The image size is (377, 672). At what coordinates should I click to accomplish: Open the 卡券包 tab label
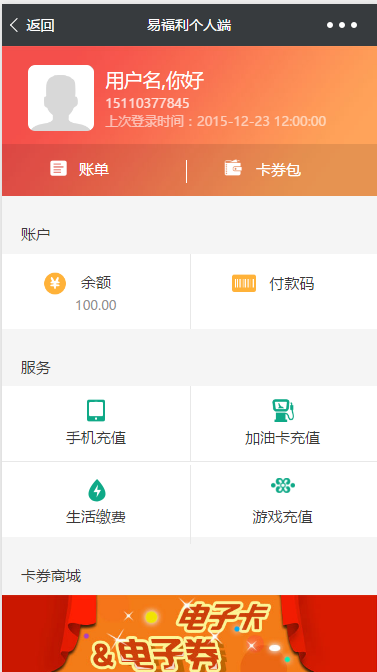pos(278,170)
